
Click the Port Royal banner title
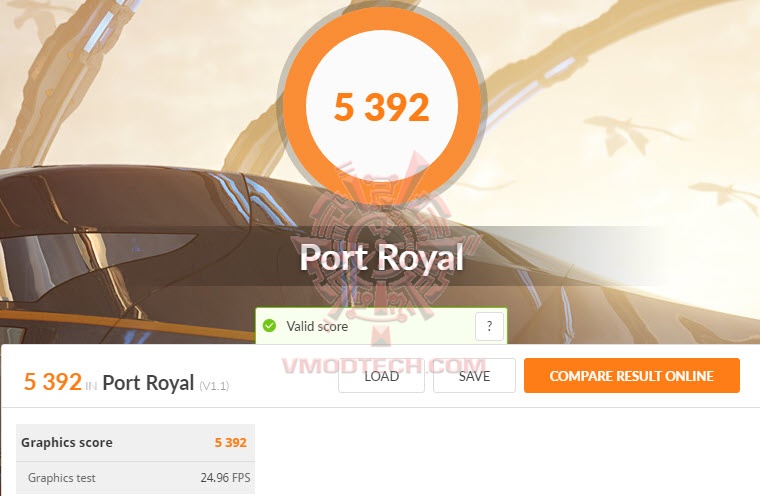pos(381,257)
